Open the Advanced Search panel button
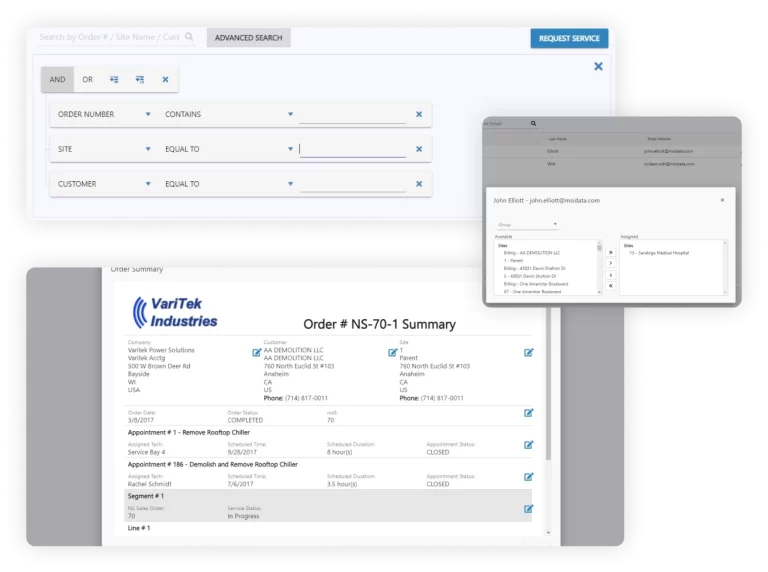This screenshot has height=572, width=768. 248,38
